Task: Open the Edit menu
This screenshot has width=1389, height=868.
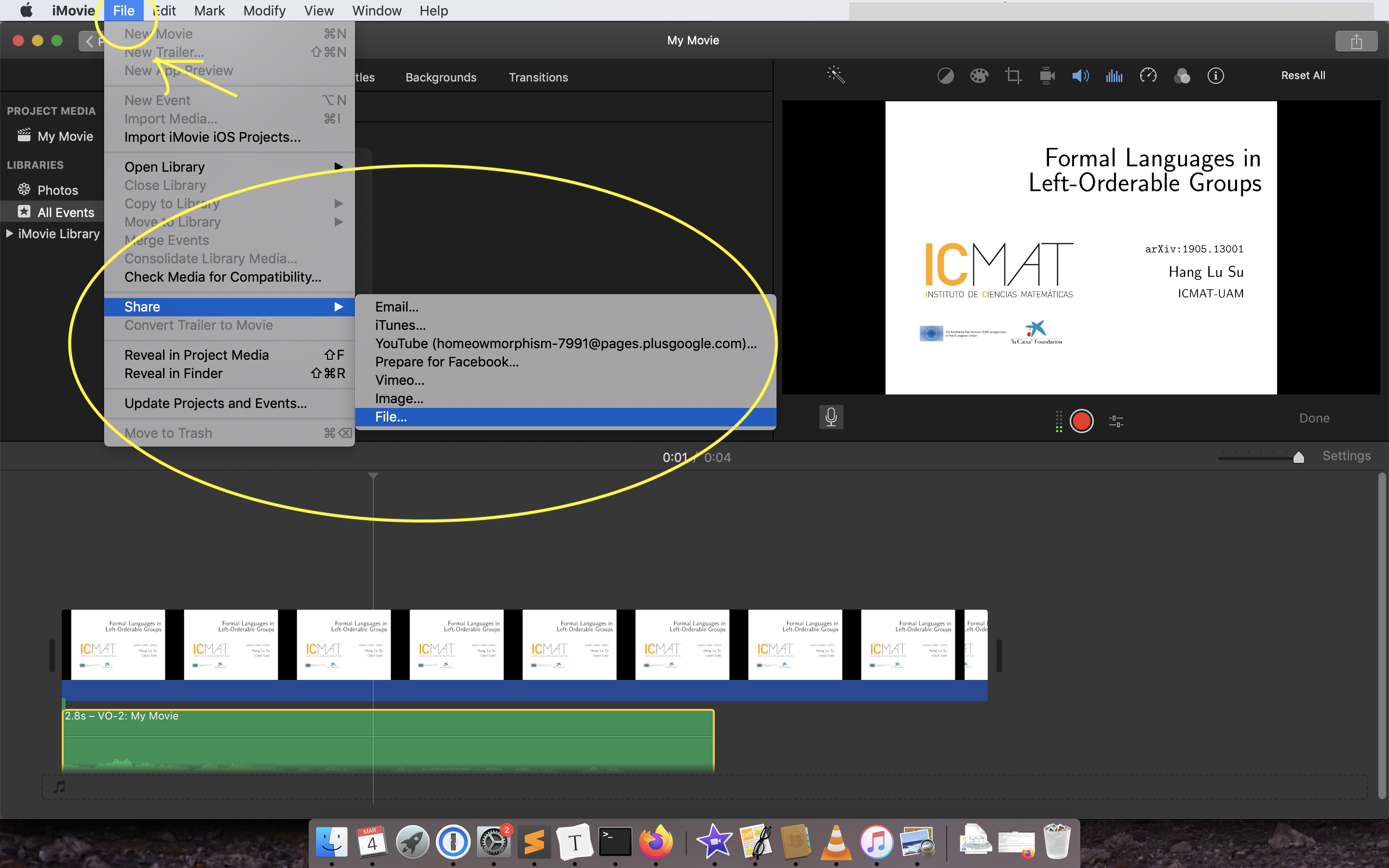Action: [x=164, y=10]
